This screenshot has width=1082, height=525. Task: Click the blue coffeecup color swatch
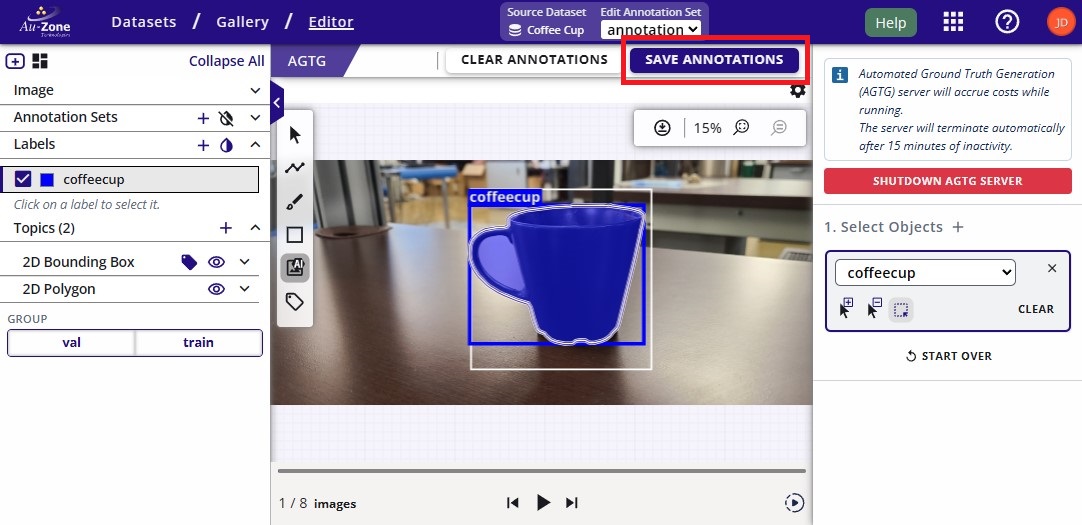point(47,180)
